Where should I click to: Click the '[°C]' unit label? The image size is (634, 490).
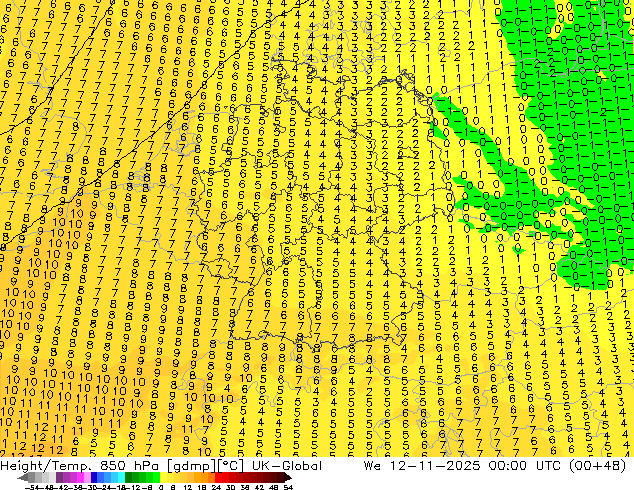point(230,466)
